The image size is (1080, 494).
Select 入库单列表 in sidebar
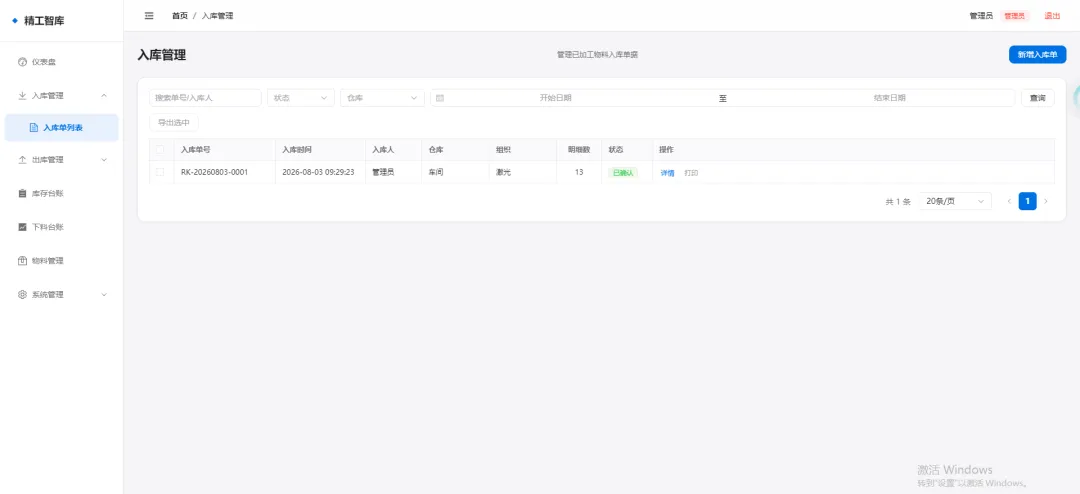coord(62,127)
